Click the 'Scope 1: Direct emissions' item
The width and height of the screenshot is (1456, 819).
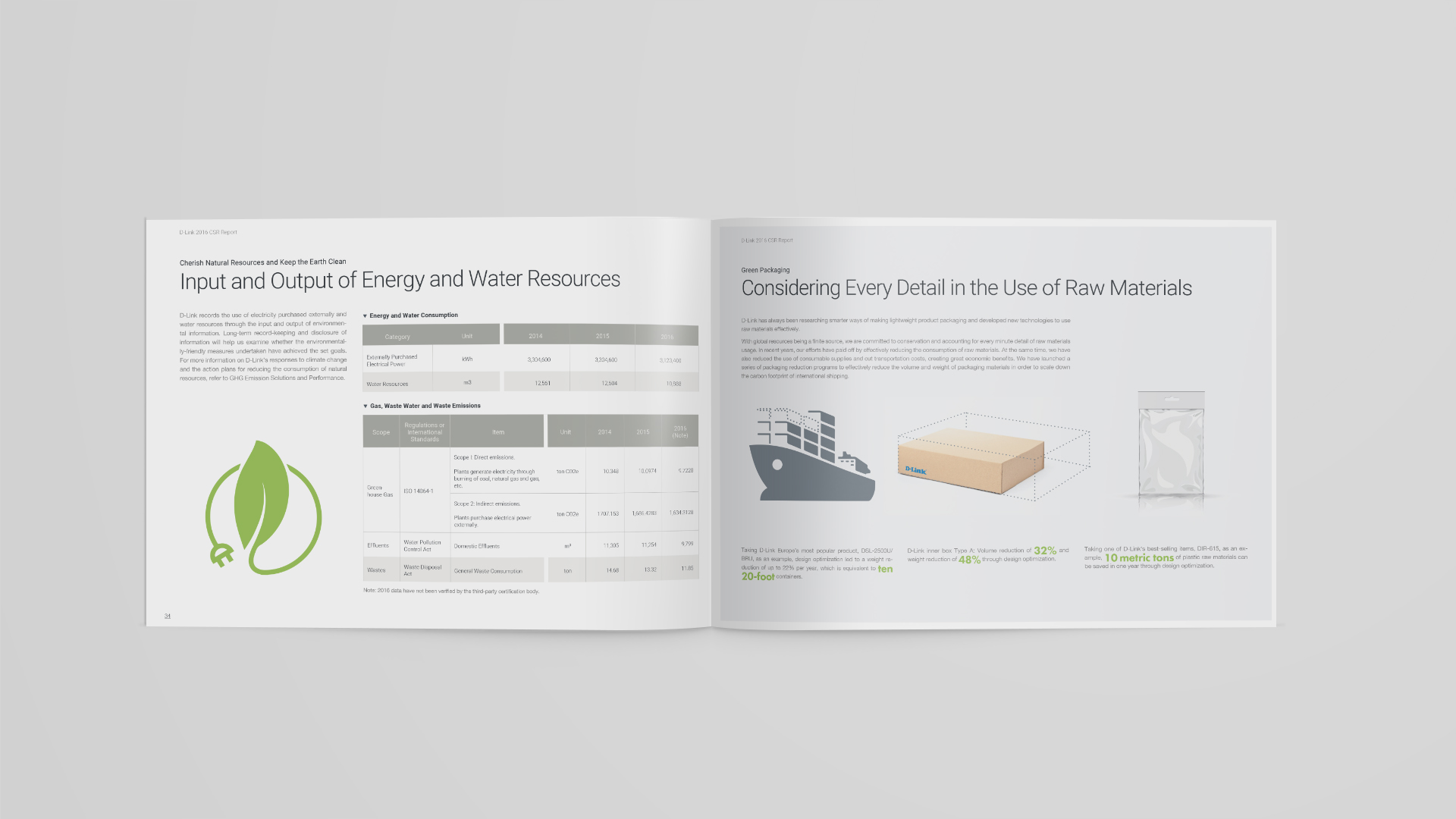[484, 457]
